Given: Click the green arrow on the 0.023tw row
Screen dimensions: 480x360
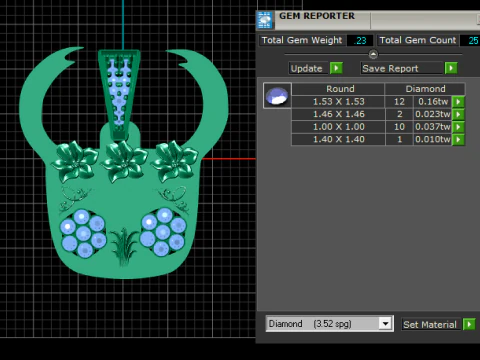Looking at the screenshot, I should [458, 114].
